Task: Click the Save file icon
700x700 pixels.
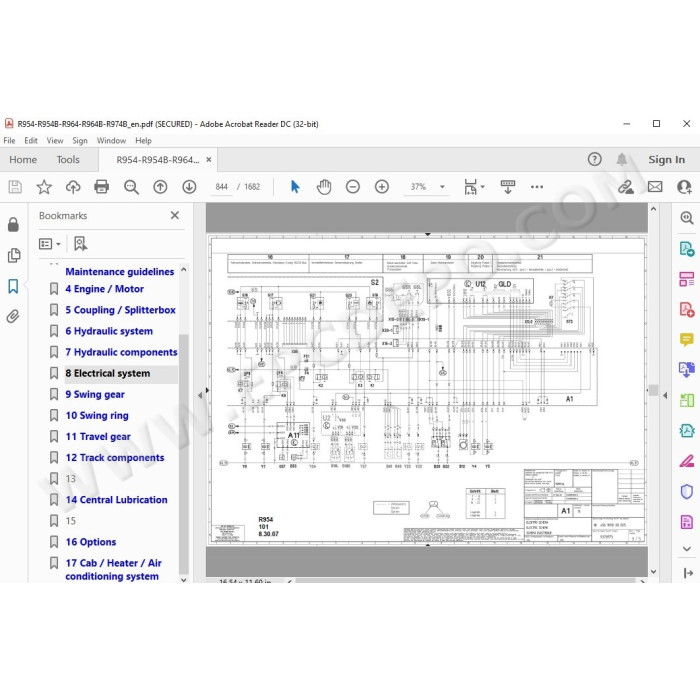Action: pos(15,187)
